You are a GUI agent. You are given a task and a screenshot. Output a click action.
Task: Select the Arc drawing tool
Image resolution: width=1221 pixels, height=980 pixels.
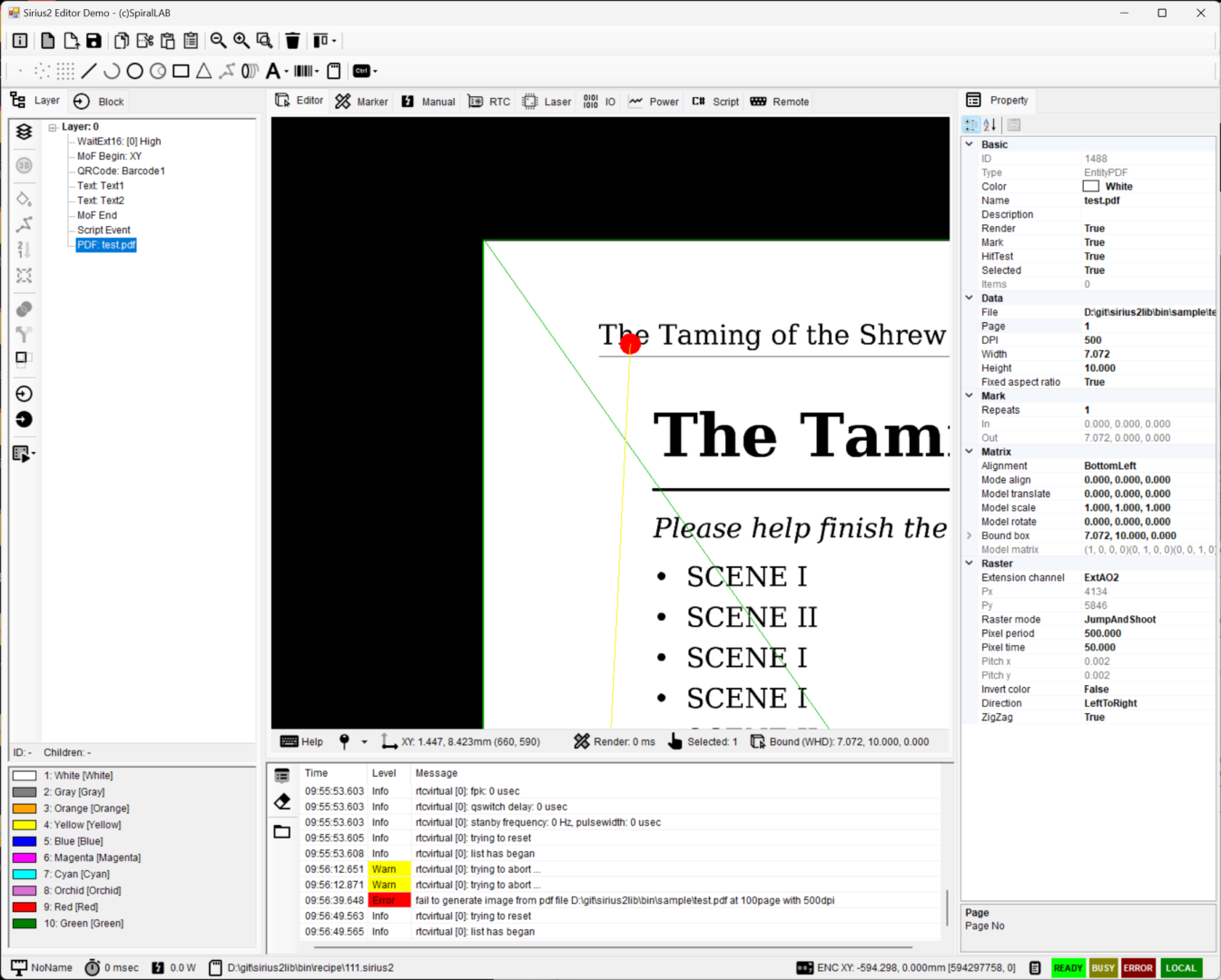click(112, 71)
